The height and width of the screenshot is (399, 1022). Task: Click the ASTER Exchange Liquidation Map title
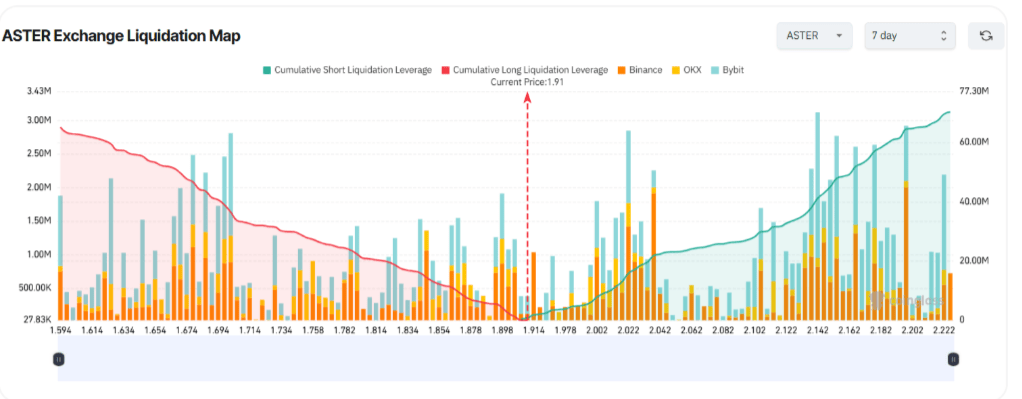pos(121,36)
